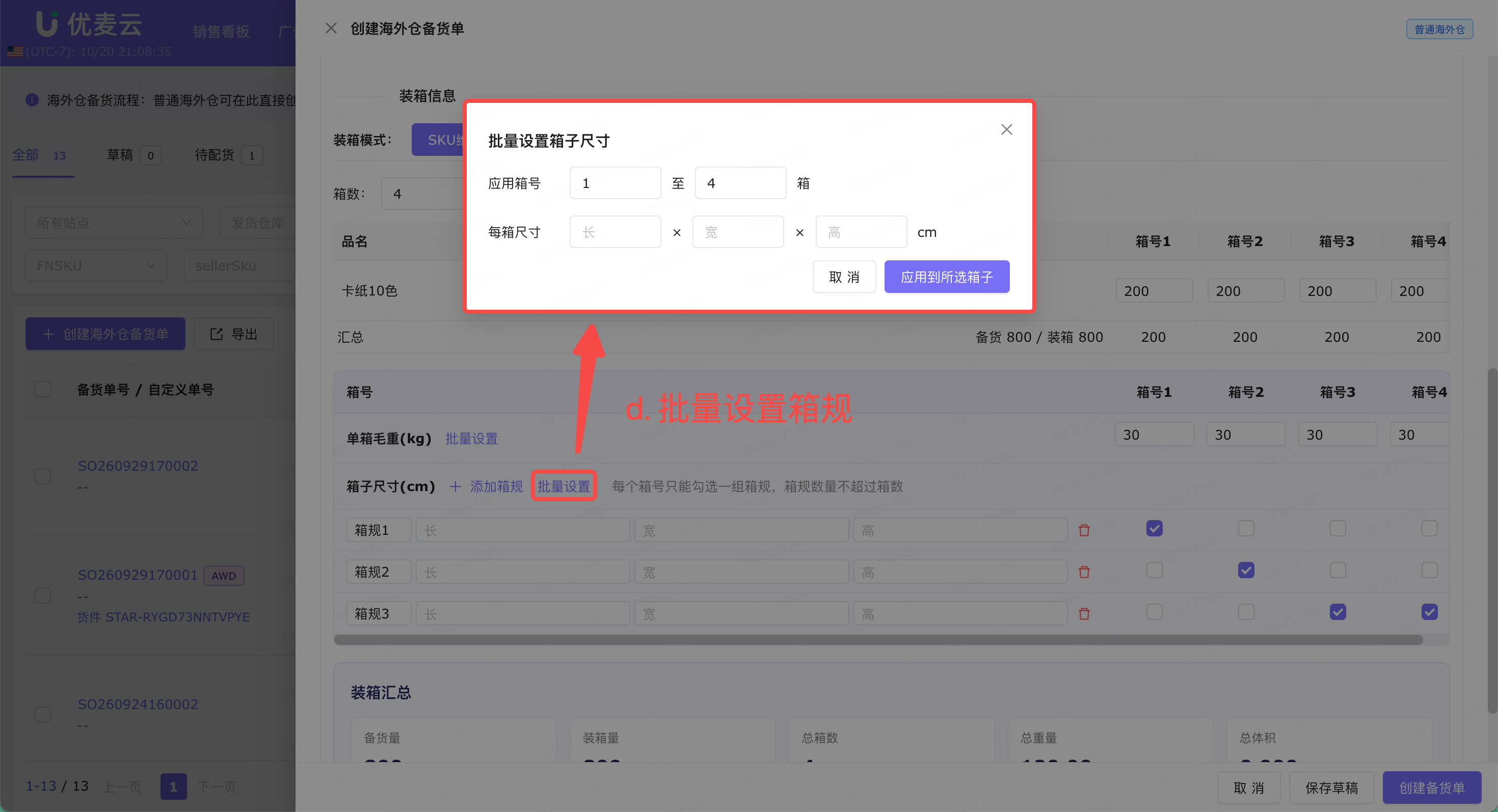Select all orders header checkbox
The height and width of the screenshot is (812, 1498).
pos(43,389)
